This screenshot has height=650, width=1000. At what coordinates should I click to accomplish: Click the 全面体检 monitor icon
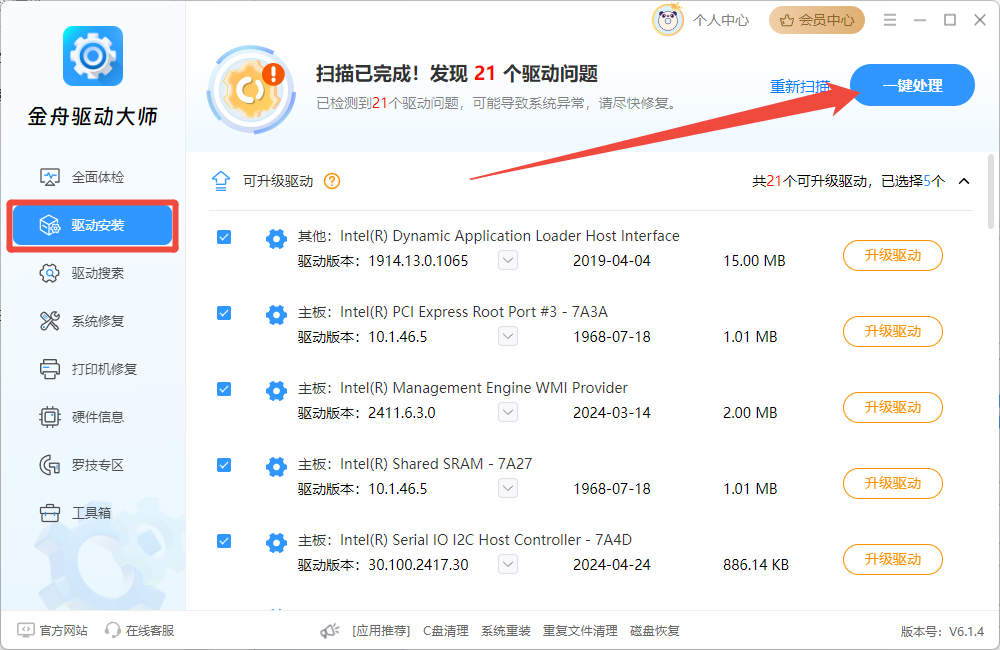(x=50, y=177)
